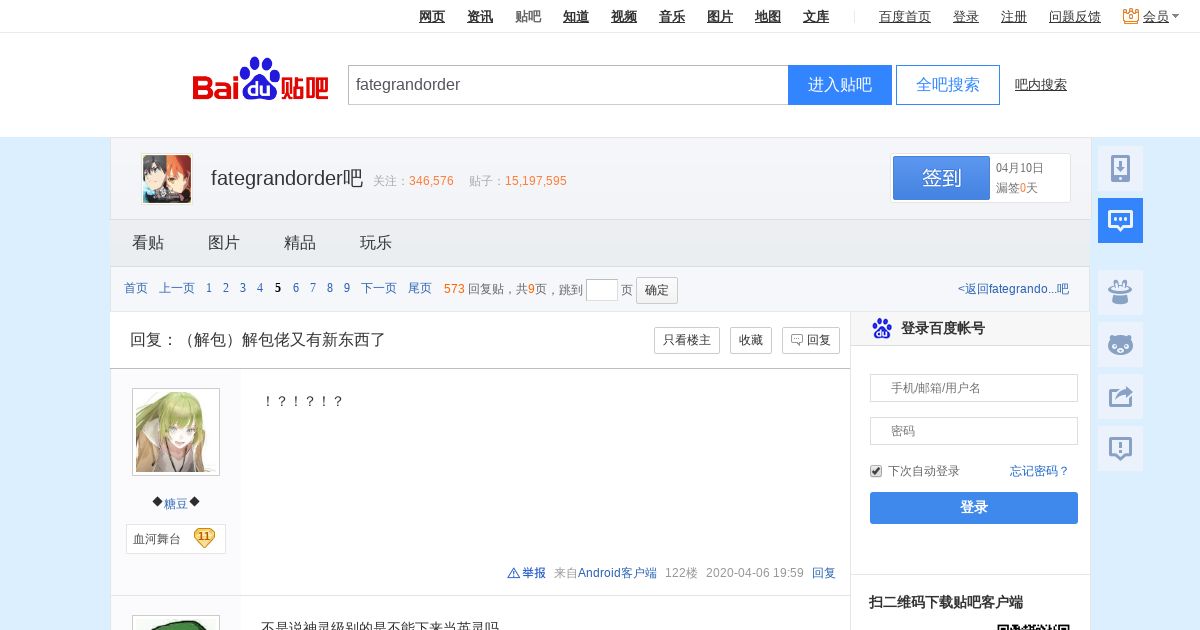Switch to the 图片 forum tab
The image size is (1200, 630).
point(224,243)
